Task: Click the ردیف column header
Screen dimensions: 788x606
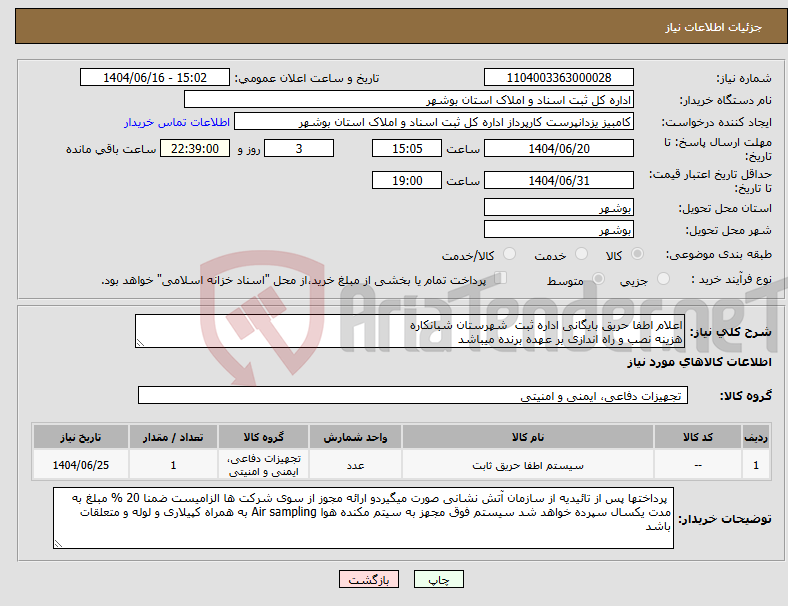Action: 756,437
